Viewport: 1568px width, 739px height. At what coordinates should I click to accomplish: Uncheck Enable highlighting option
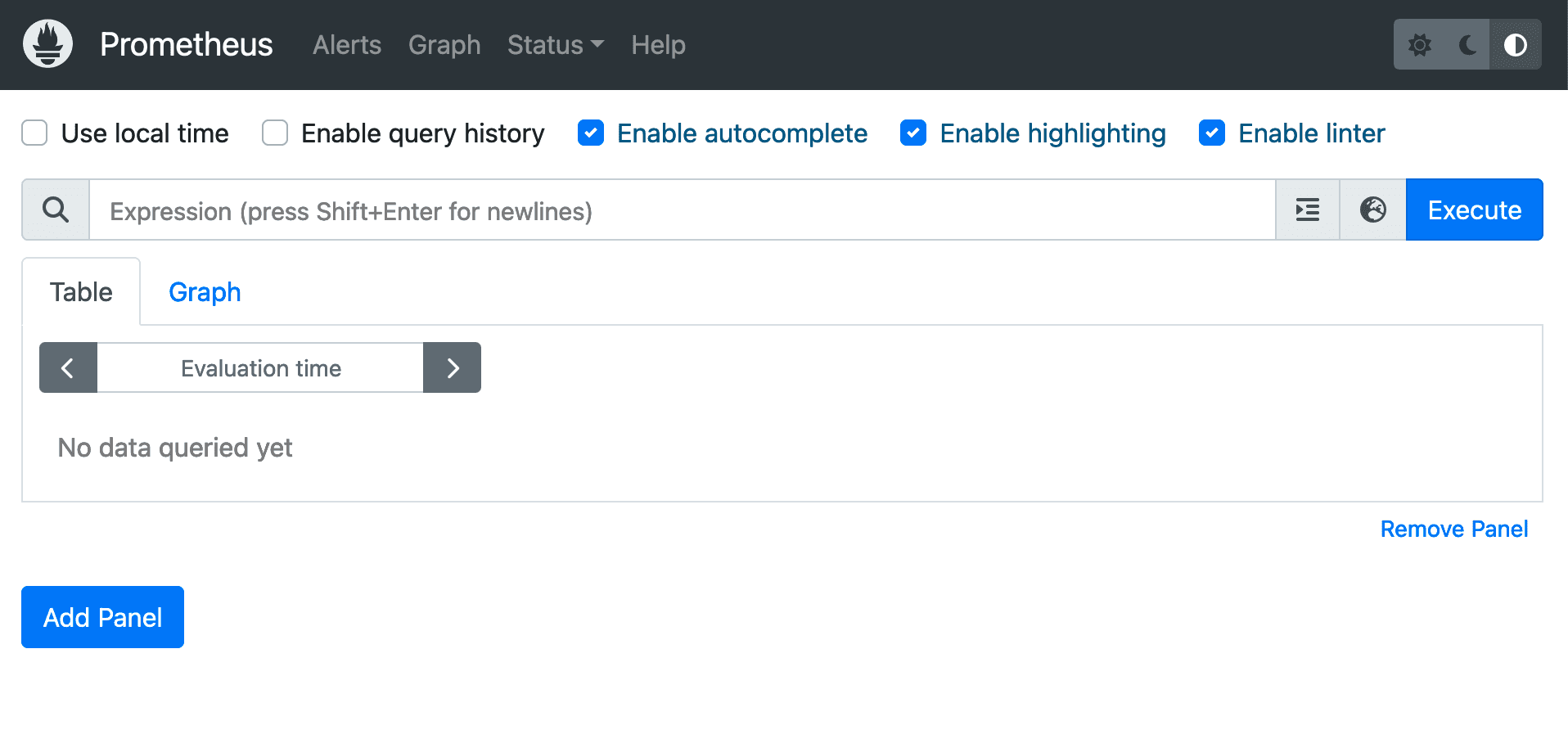tap(913, 133)
